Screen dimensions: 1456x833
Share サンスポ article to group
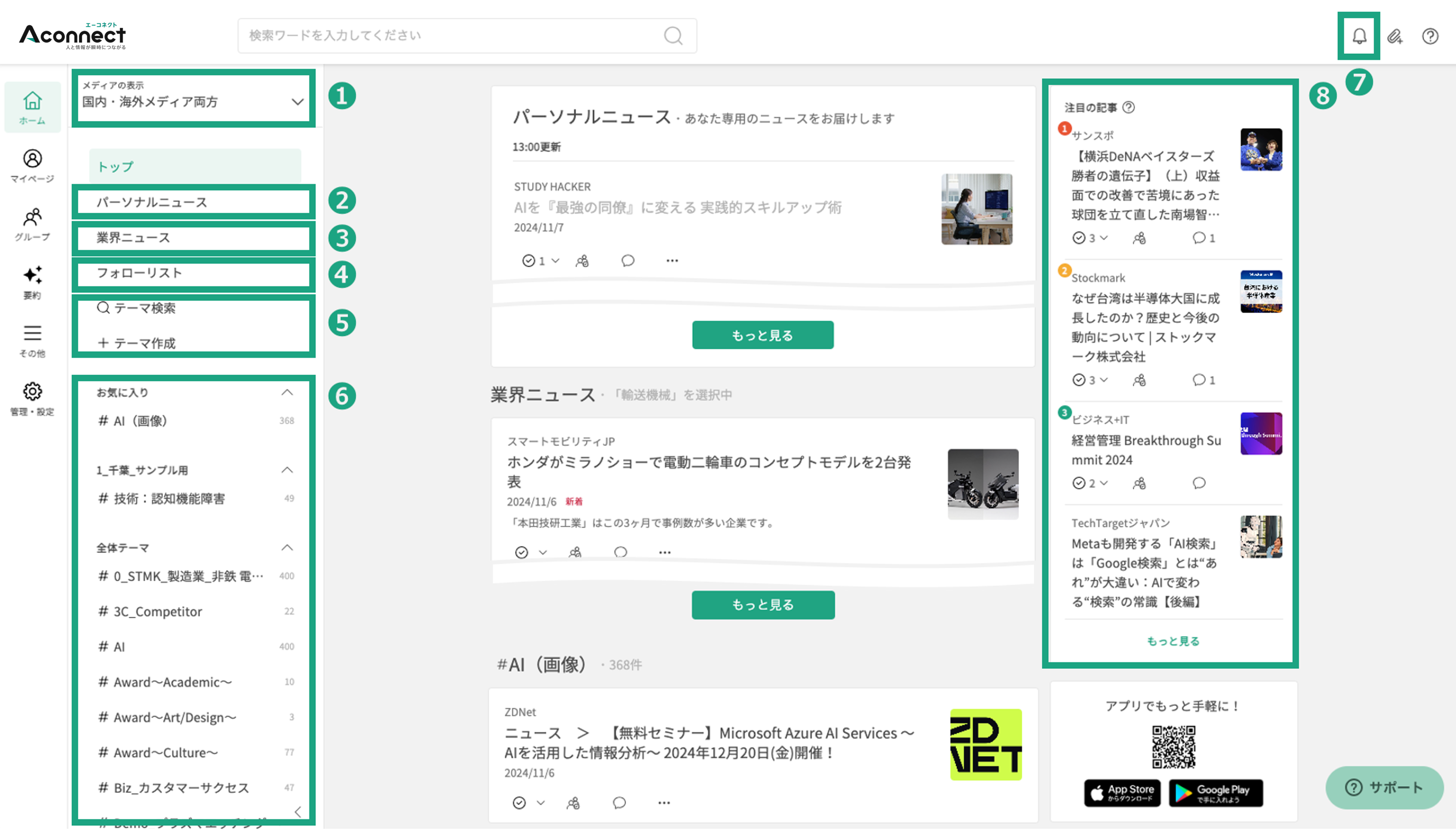1139,238
